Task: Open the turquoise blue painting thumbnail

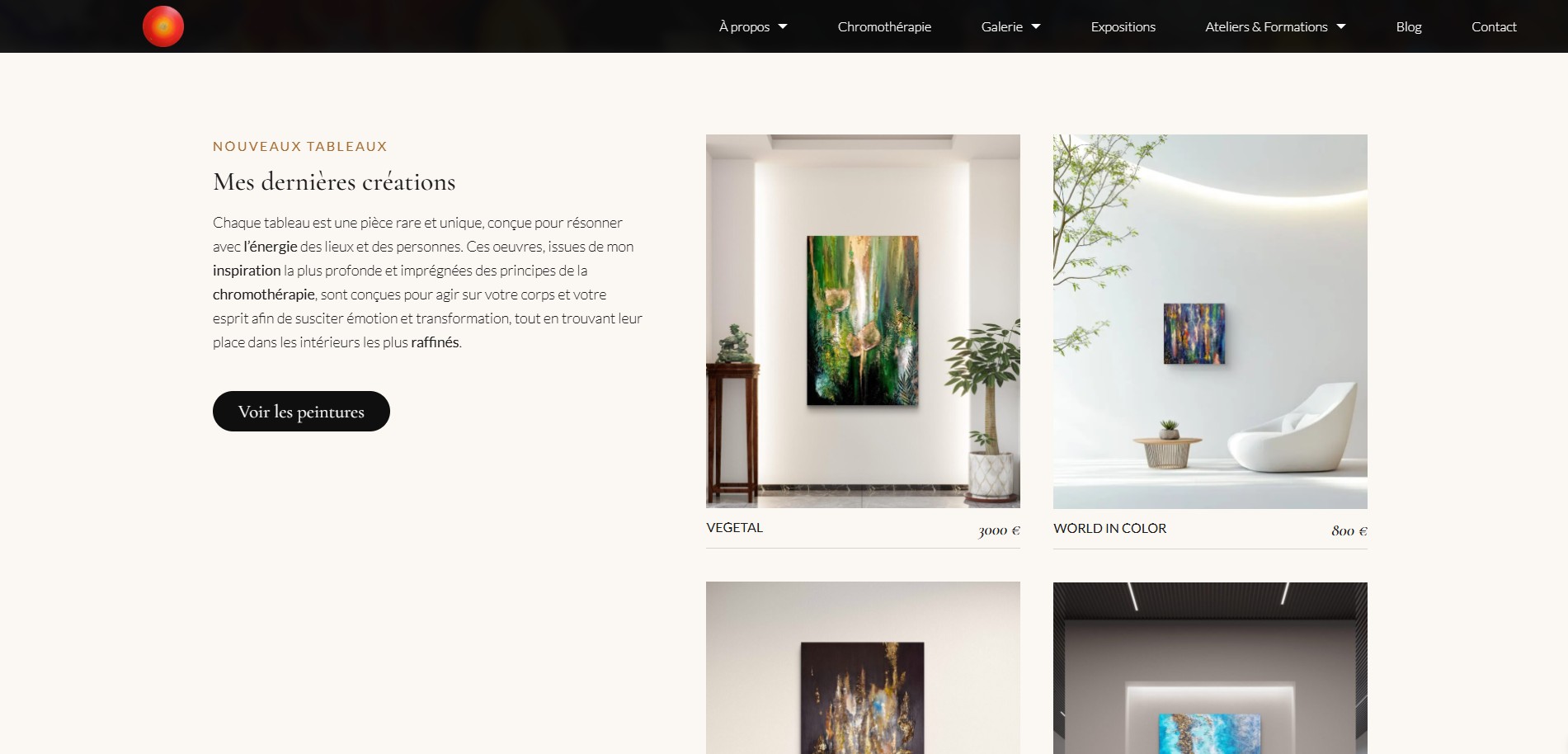Action: pos(1210,667)
